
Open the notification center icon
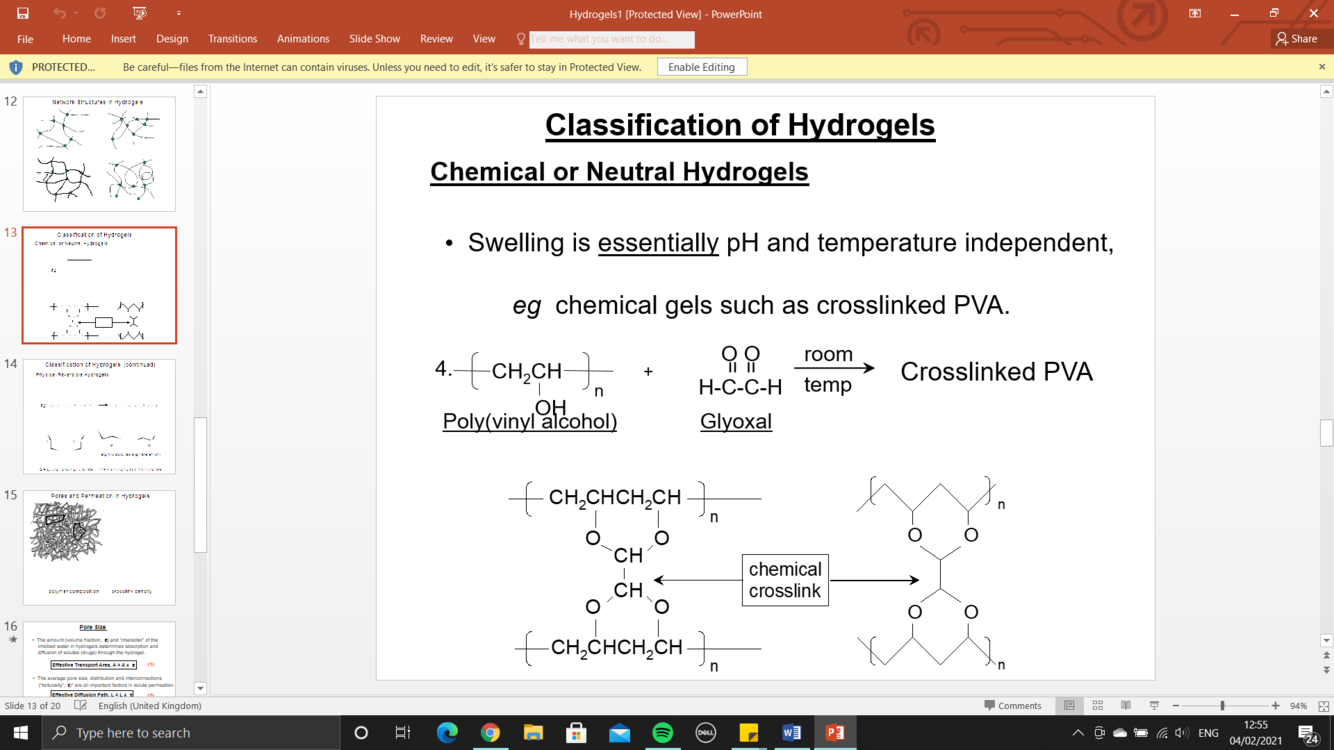tap(1309, 733)
